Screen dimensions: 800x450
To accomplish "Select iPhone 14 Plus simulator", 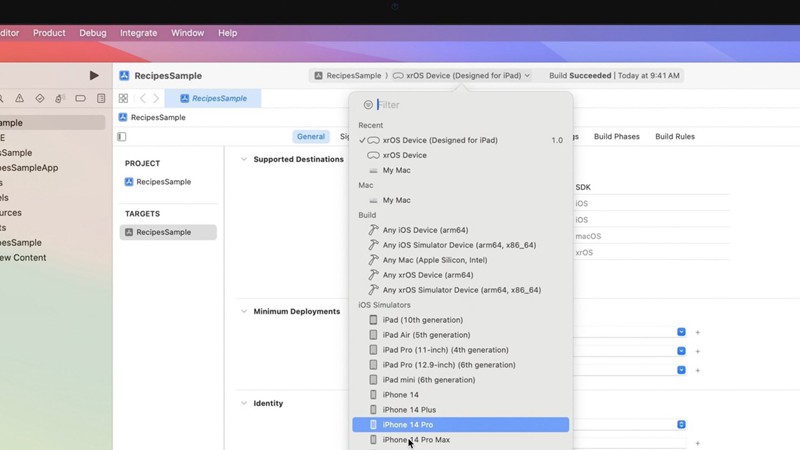I will click(x=461, y=410).
